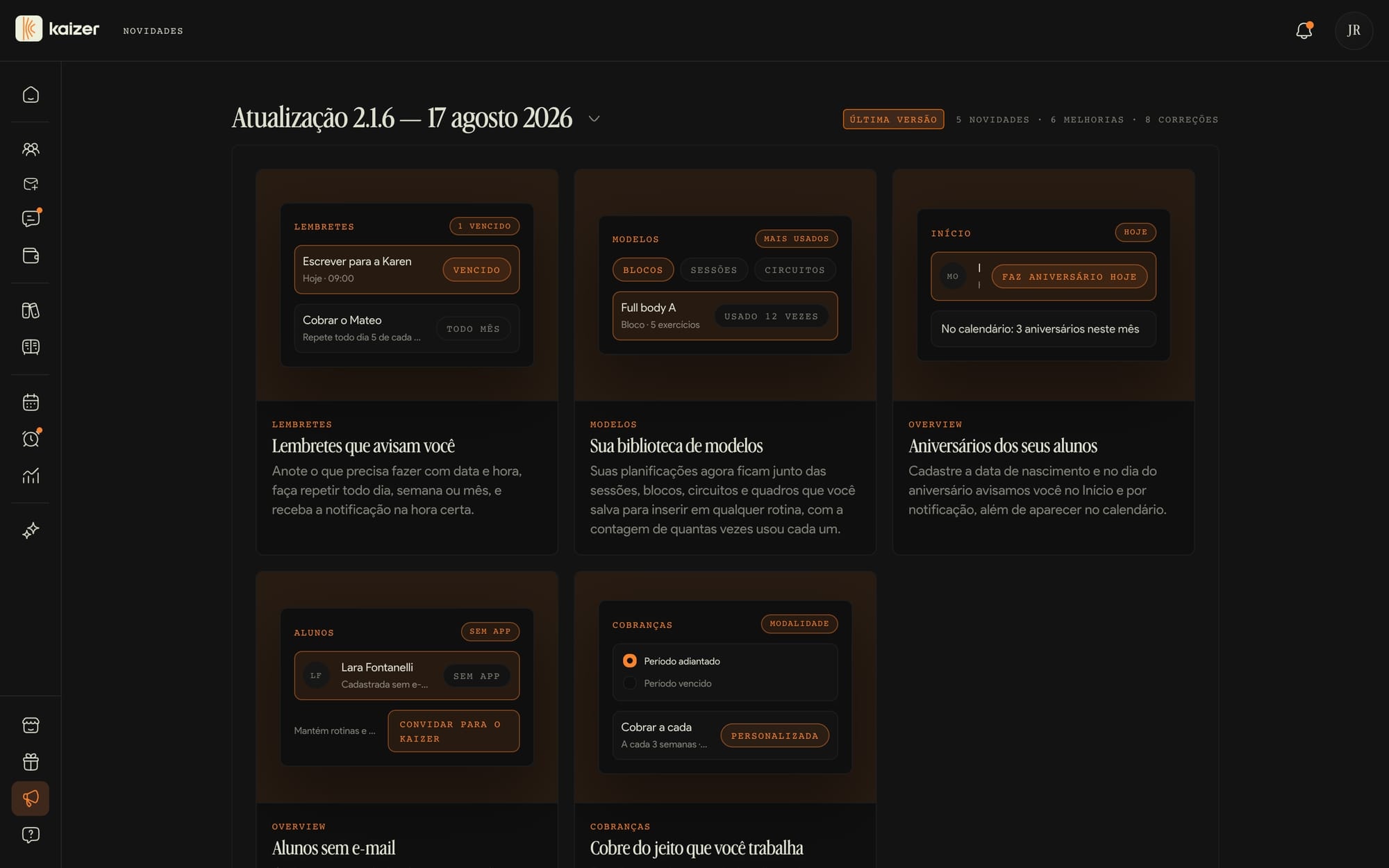Click the 1 vencido badge

(x=484, y=226)
